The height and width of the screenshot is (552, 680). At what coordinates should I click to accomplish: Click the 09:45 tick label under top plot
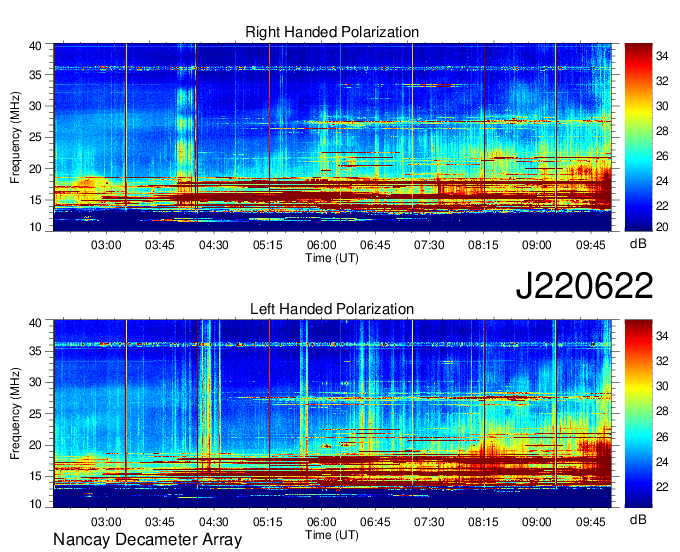pos(590,245)
